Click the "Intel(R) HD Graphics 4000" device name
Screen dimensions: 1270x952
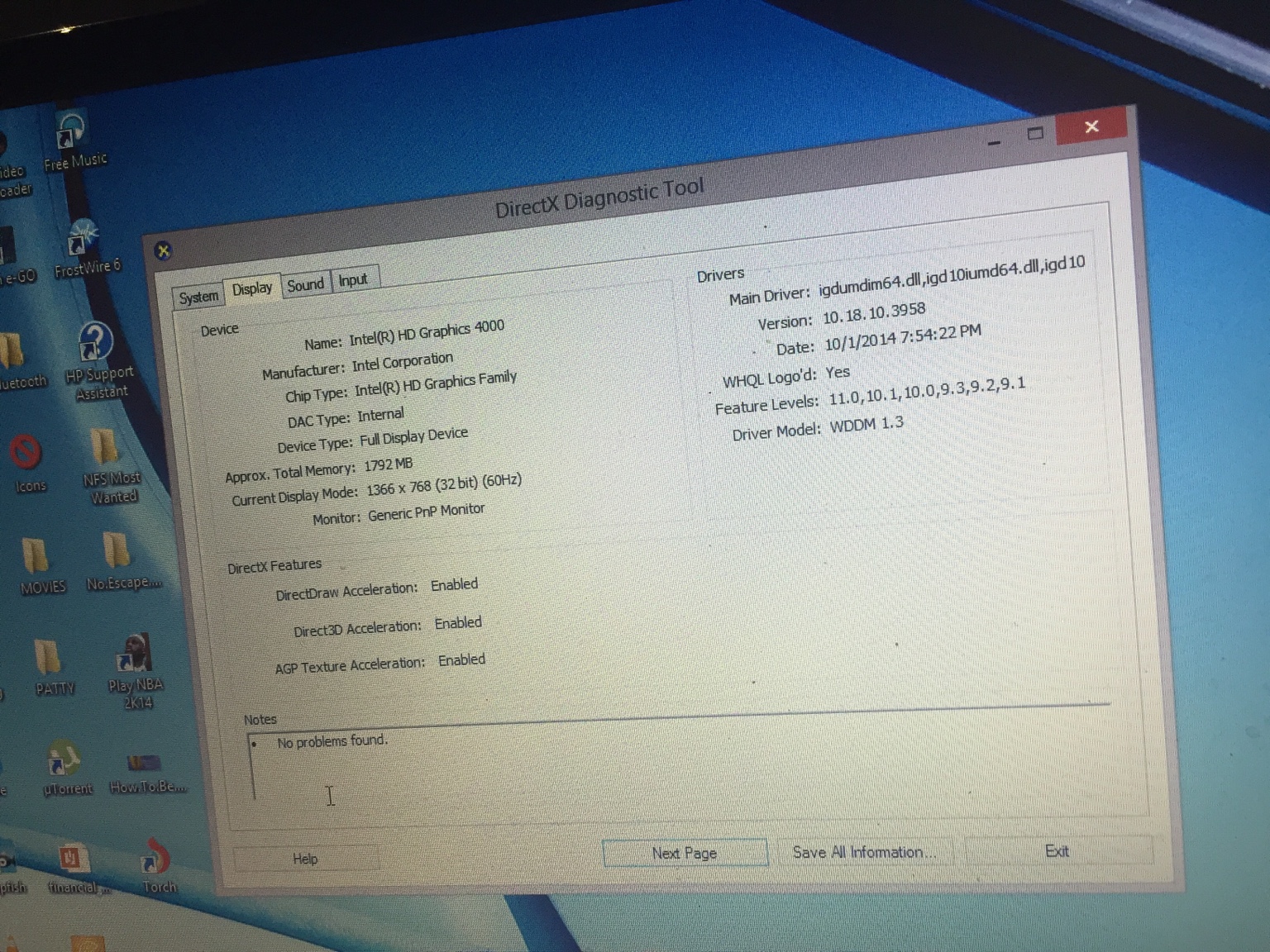427,333
